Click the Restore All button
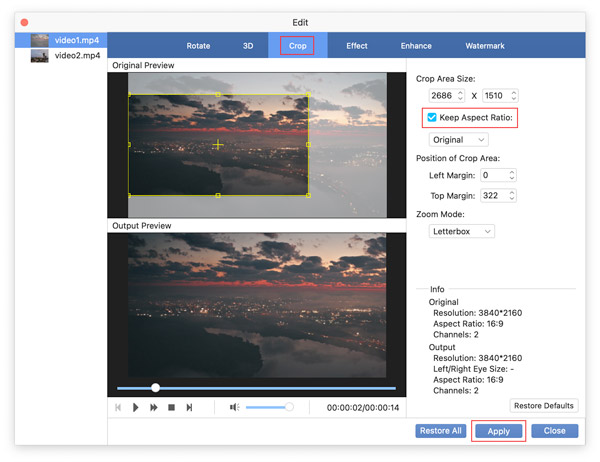The width and height of the screenshot is (600, 462). tap(440, 431)
